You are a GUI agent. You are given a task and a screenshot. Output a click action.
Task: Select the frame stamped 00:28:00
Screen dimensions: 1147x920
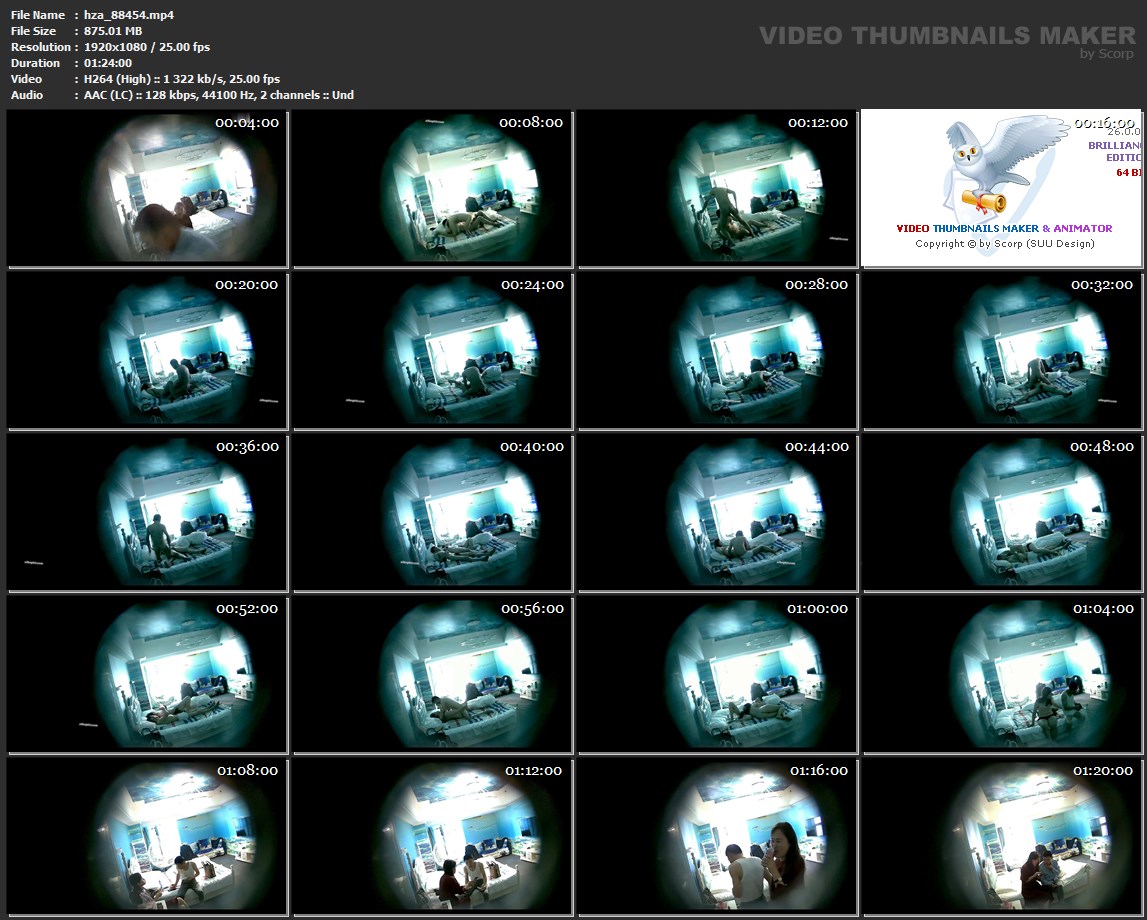pyautogui.click(x=717, y=350)
